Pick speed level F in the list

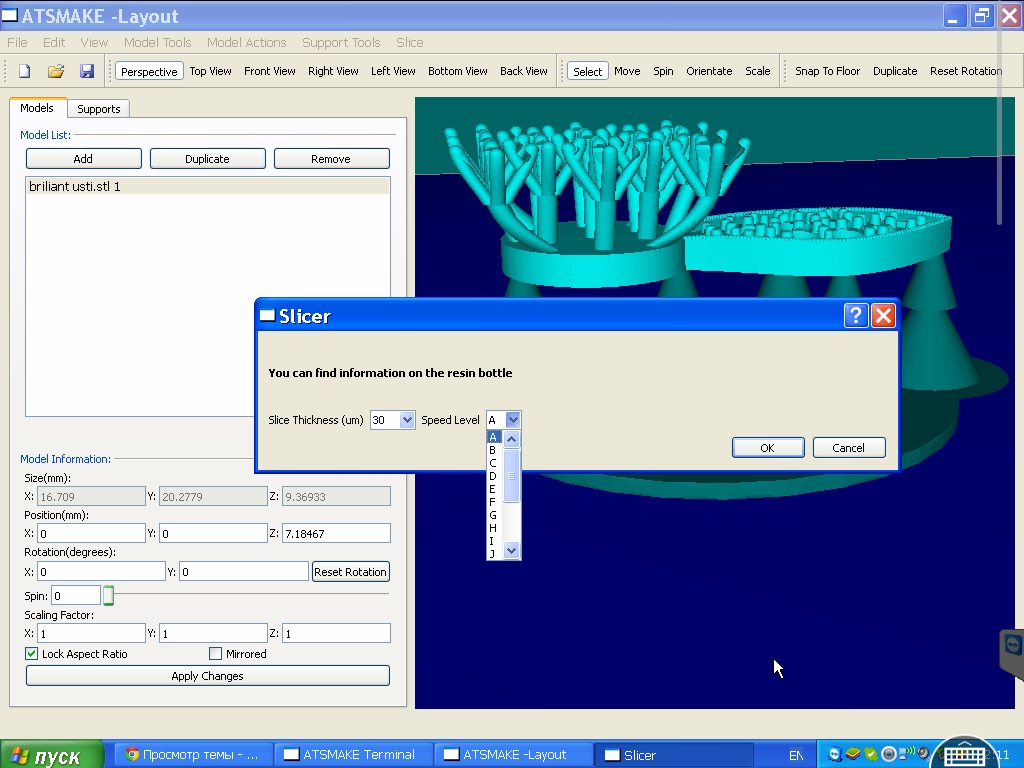[x=494, y=502]
